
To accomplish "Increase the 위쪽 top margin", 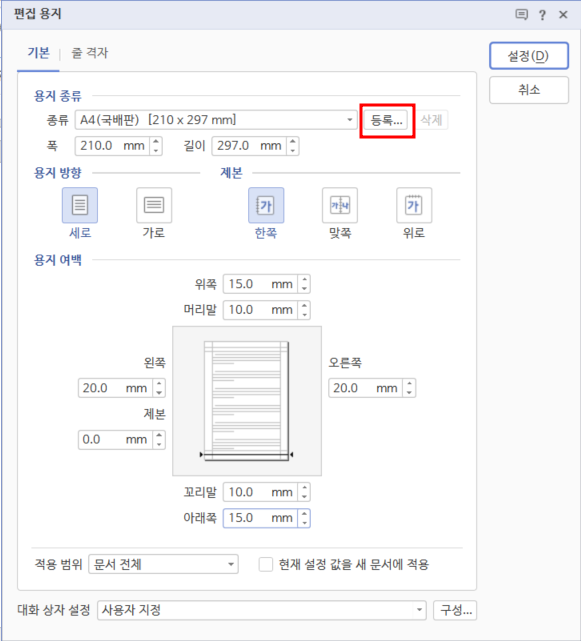I will pyautogui.click(x=304, y=280).
